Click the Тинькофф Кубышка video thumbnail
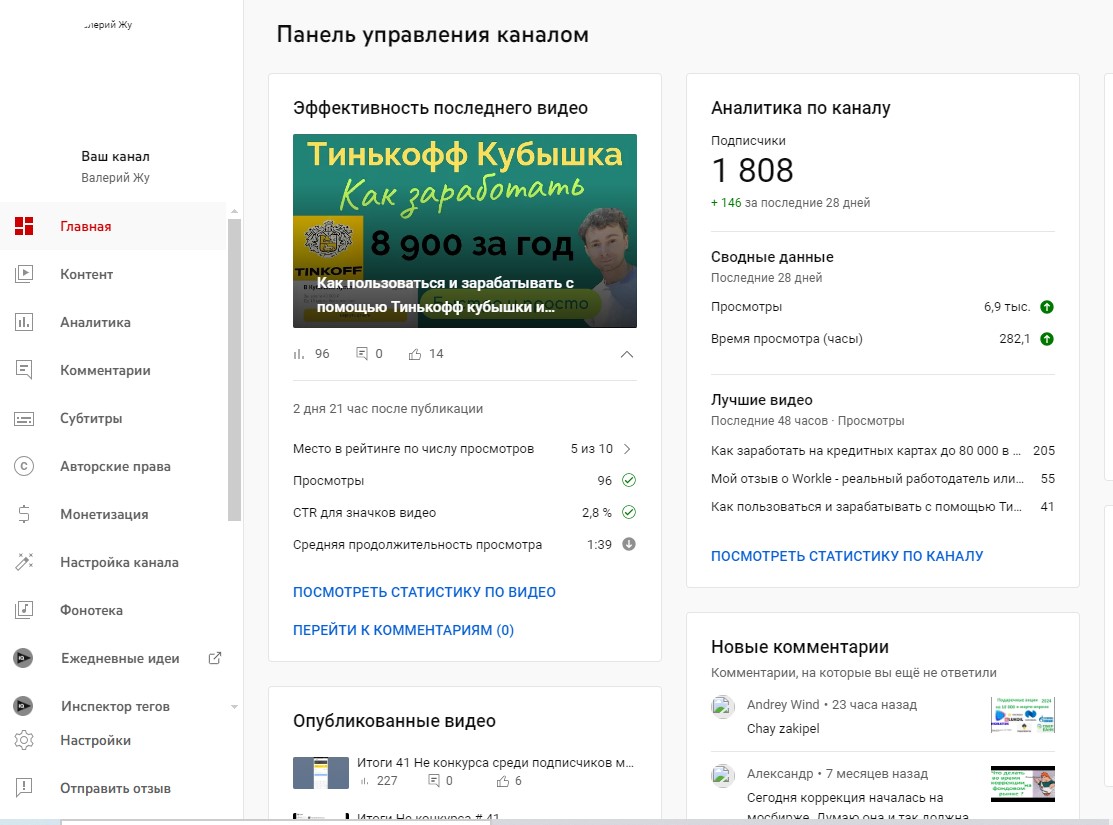The width and height of the screenshot is (1113, 825). (465, 231)
